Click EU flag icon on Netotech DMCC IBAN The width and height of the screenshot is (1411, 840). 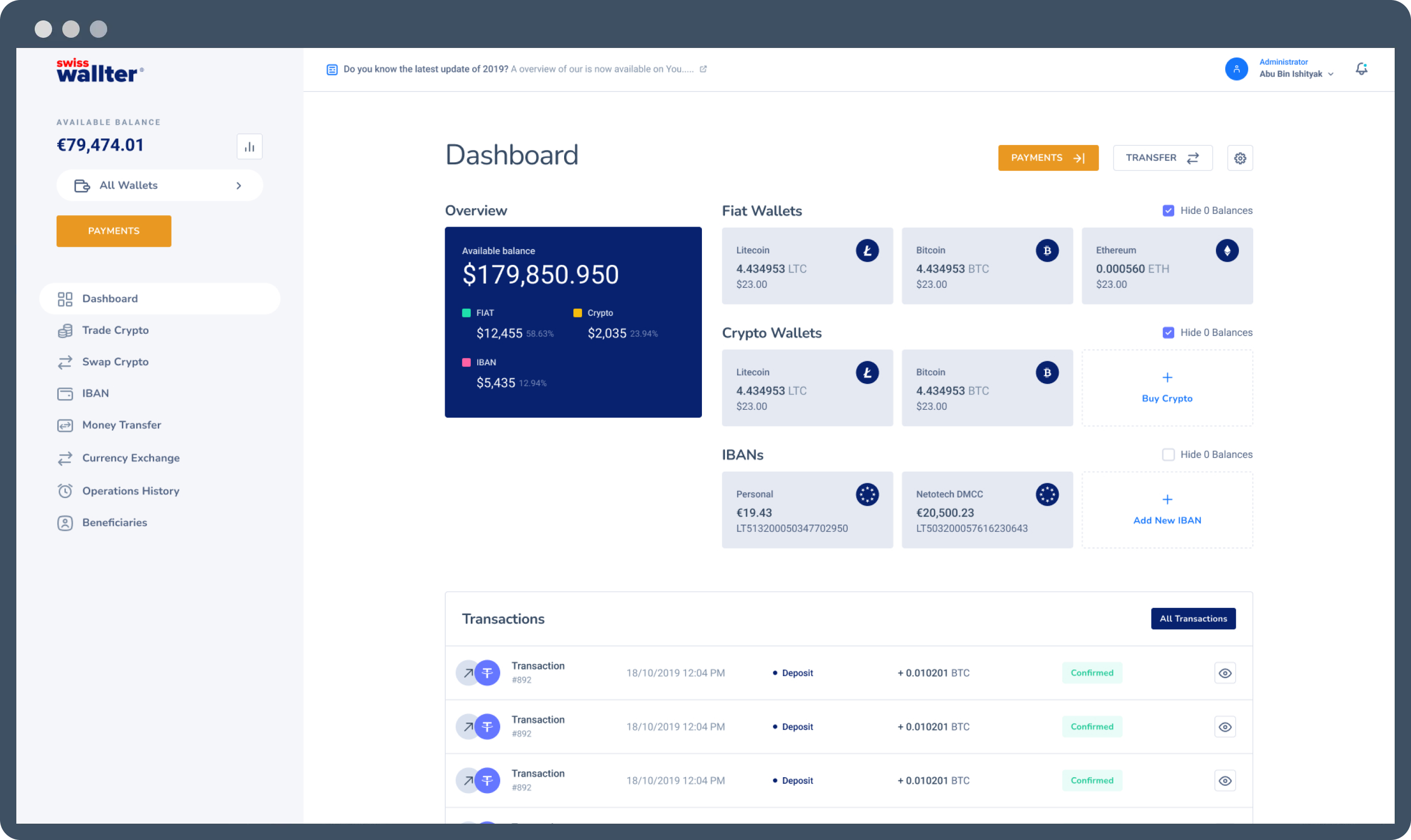pyautogui.click(x=1047, y=494)
